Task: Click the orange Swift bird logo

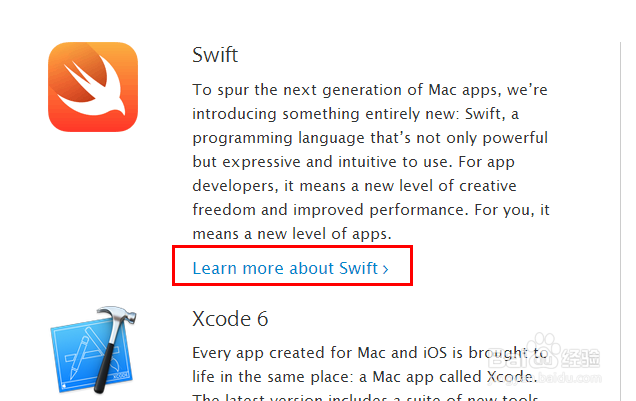Action: (93, 87)
